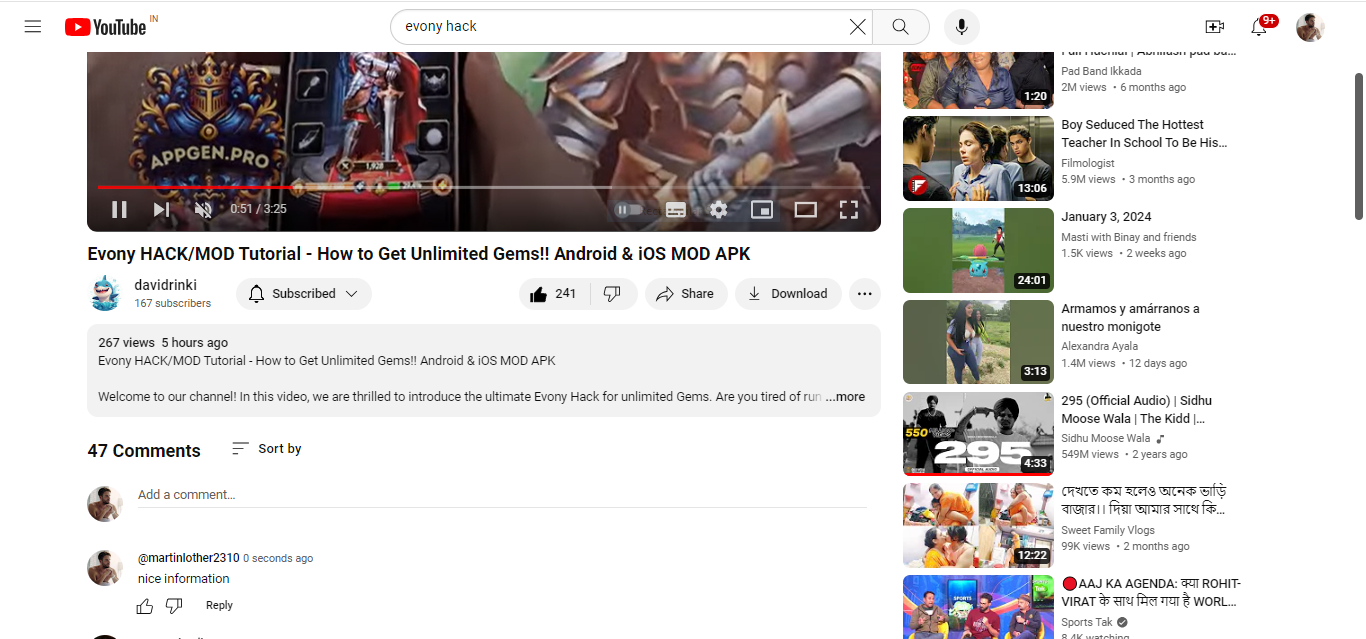
Task: Enter full screen mode
Action: coord(848,209)
